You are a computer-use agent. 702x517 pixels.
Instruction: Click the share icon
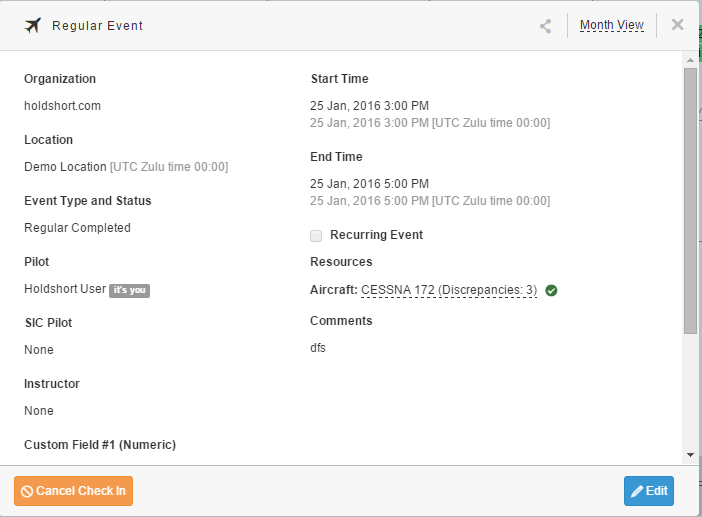click(545, 26)
